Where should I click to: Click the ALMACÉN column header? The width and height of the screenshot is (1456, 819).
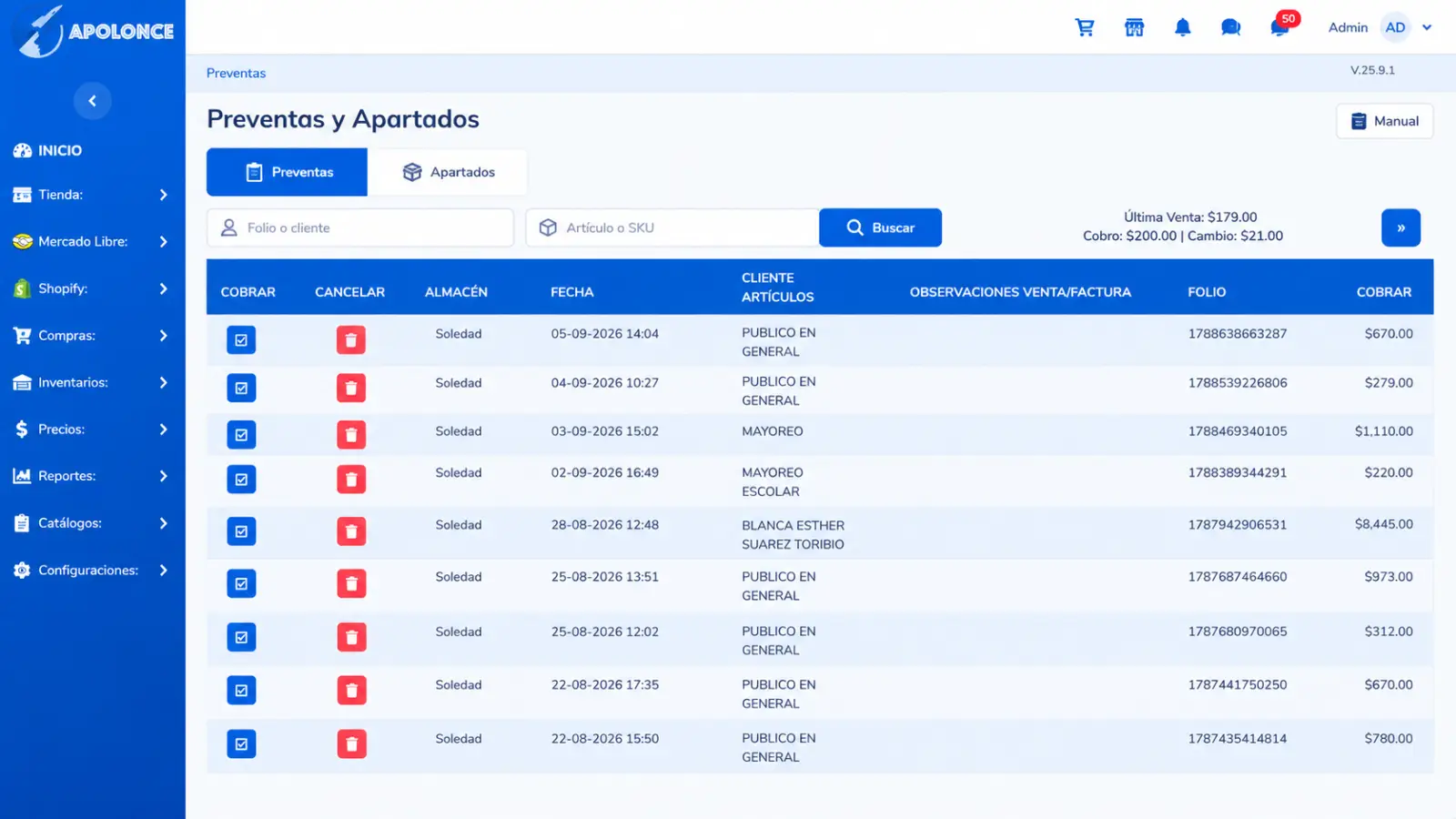456,292
